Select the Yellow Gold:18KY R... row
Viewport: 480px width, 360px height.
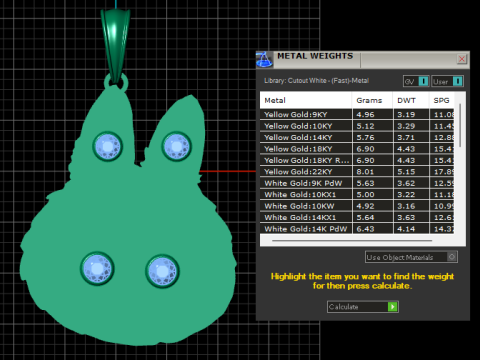357,160
